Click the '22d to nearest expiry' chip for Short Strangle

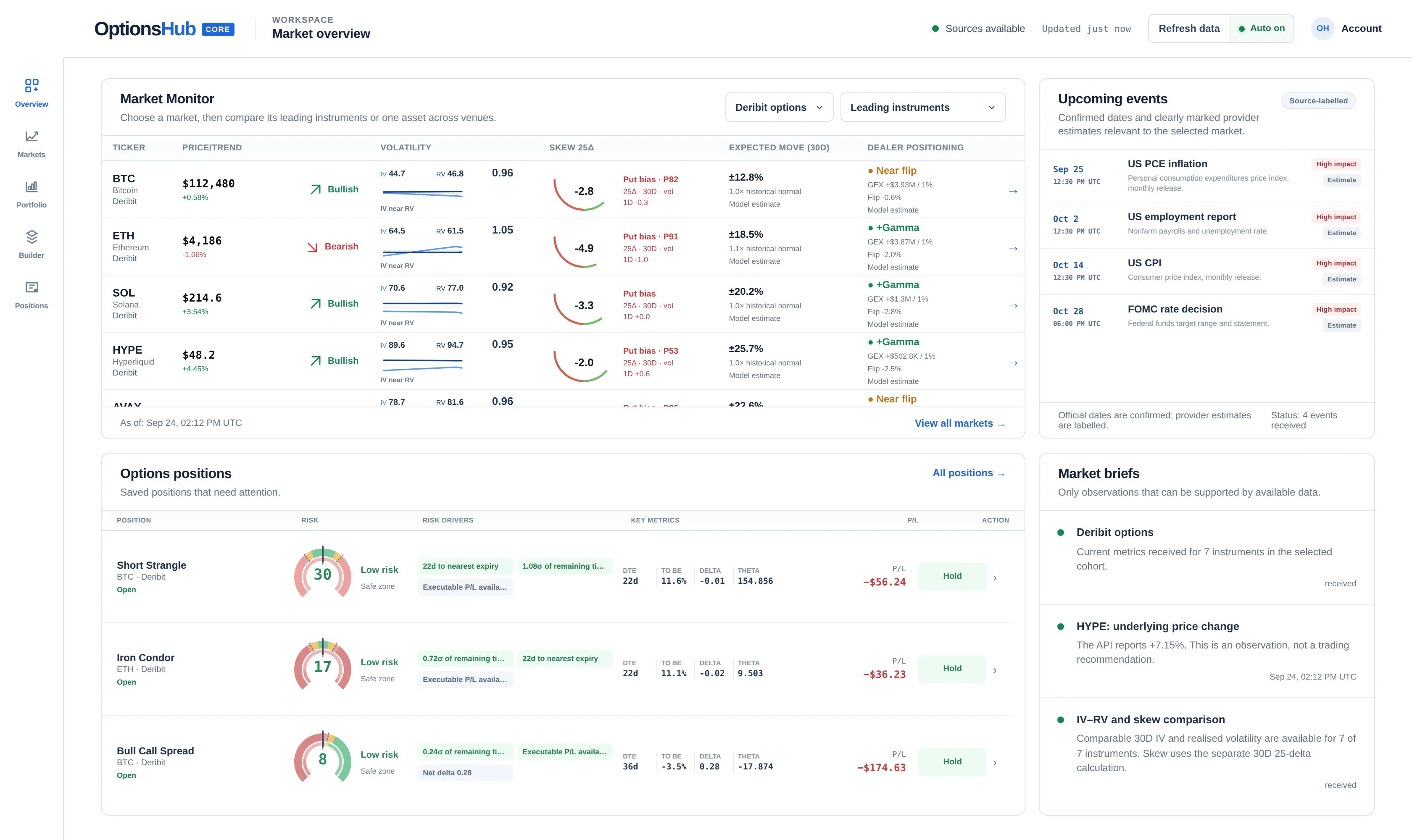tap(465, 566)
